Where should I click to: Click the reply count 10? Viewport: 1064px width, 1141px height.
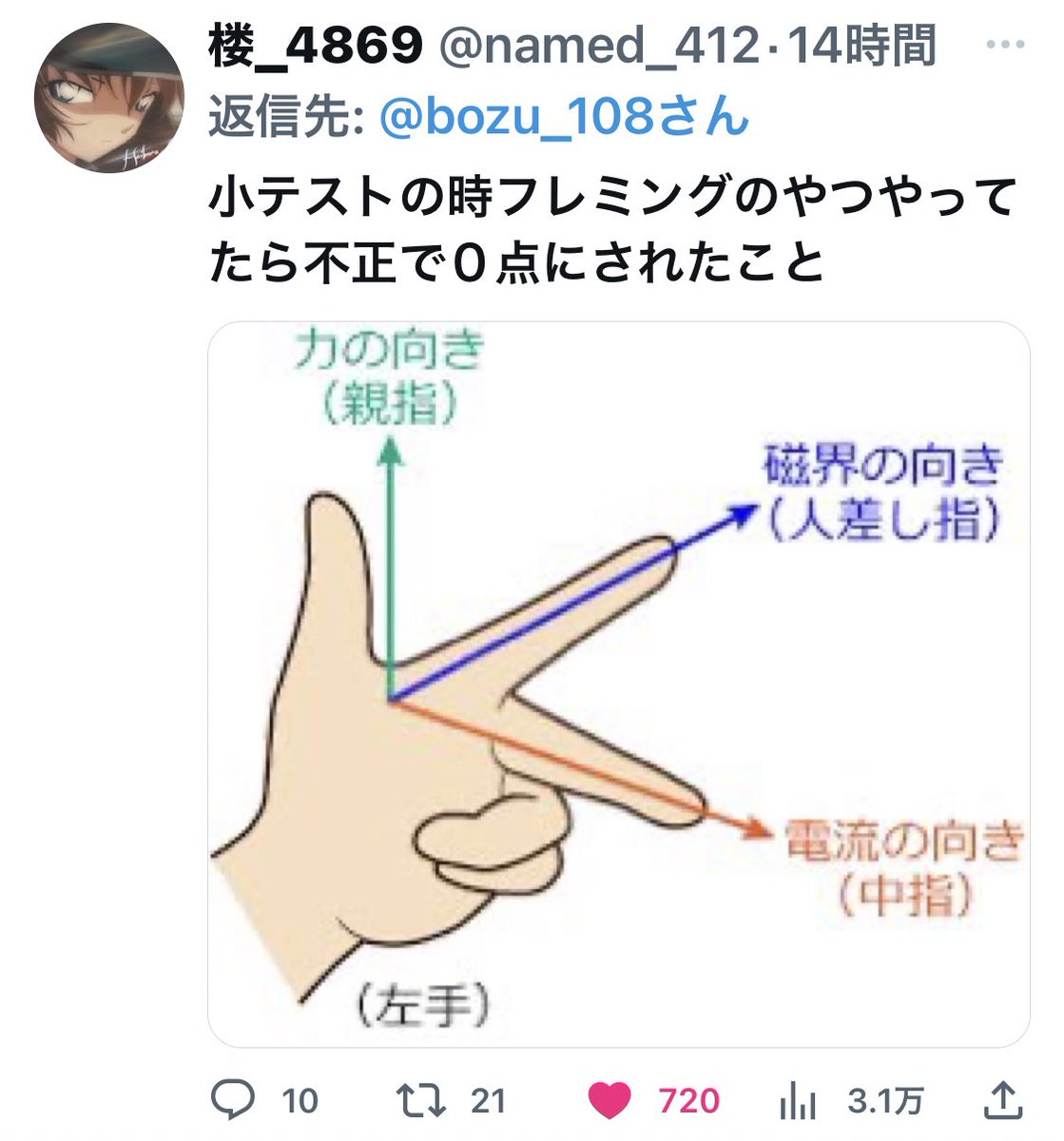tap(300, 1101)
